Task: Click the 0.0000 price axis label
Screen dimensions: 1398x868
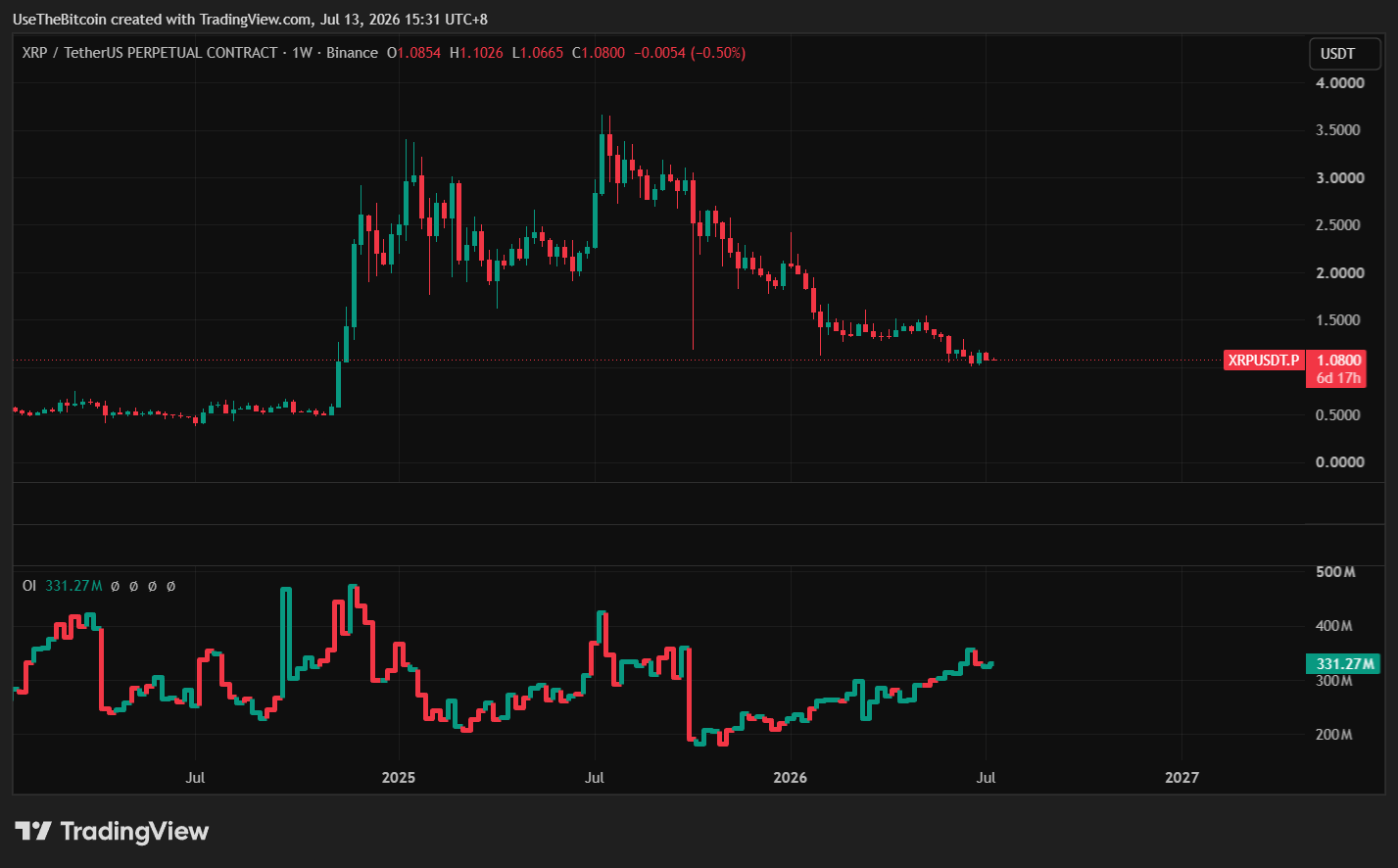Action: point(1340,462)
